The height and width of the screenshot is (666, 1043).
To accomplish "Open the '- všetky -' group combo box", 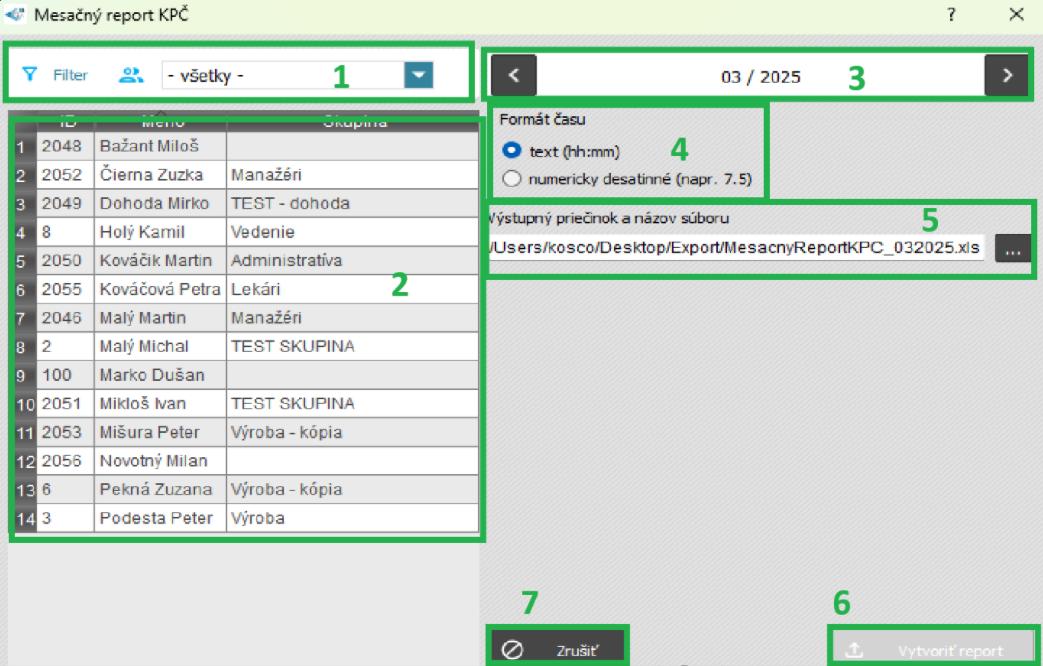I will point(282,75).
